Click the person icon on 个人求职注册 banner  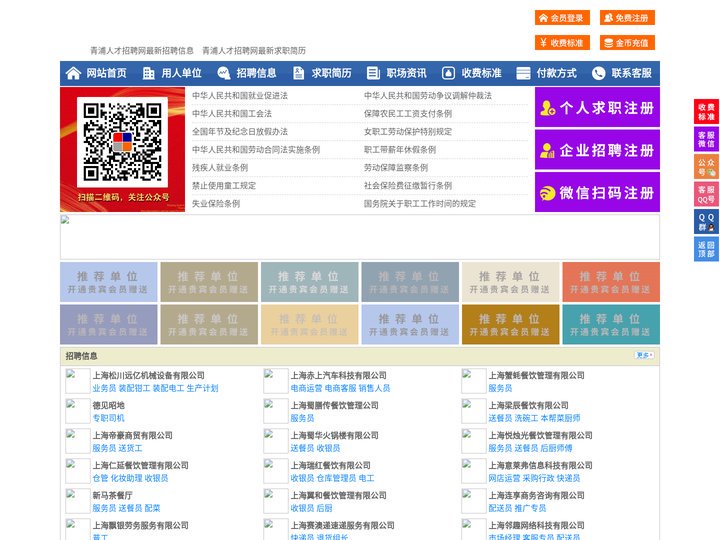548,108
